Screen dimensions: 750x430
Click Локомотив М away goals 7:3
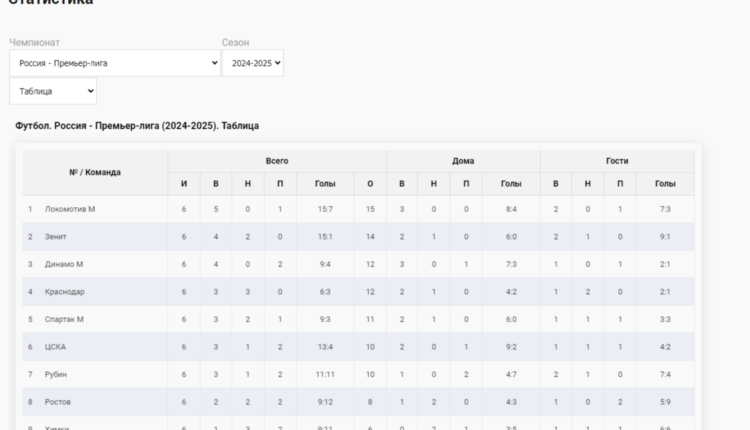point(665,209)
